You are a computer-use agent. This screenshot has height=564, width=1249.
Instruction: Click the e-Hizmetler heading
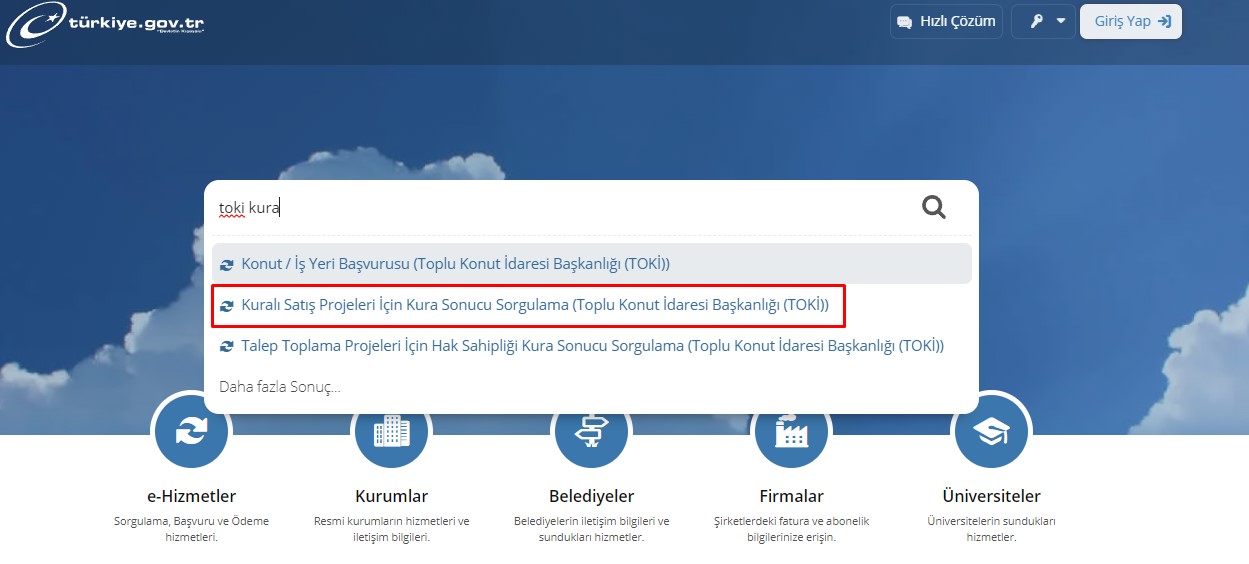[x=191, y=496]
